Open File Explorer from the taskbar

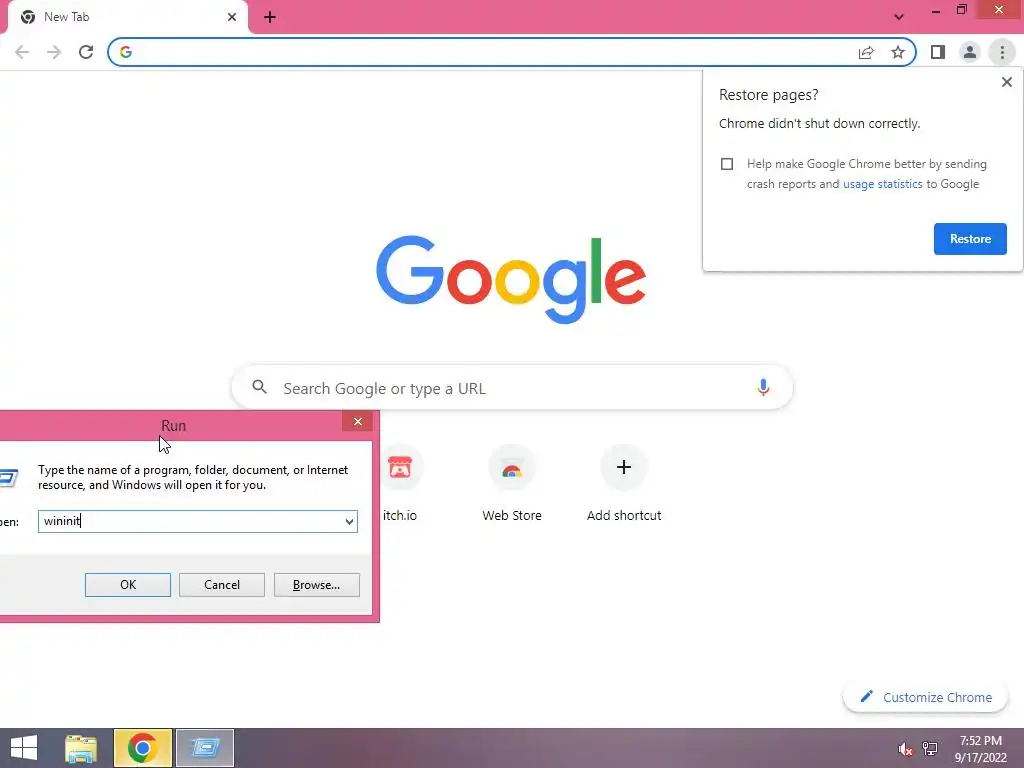(x=81, y=748)
